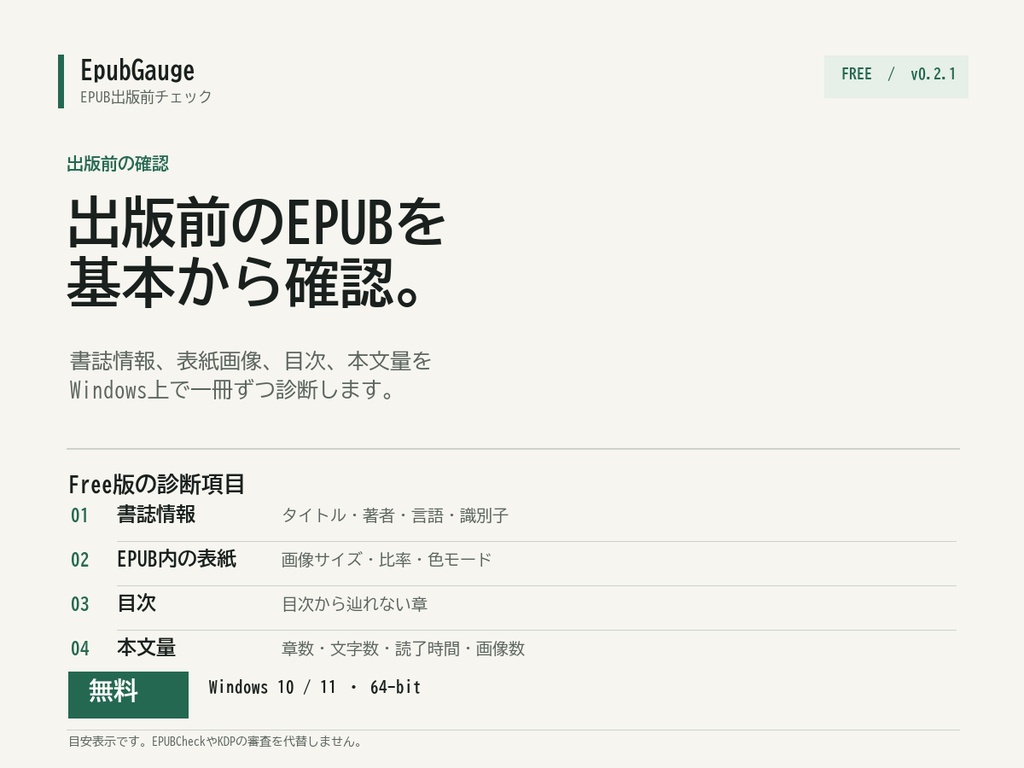
Task: Click the green "出版前の確認" eyebrow label
Action: 118,163
